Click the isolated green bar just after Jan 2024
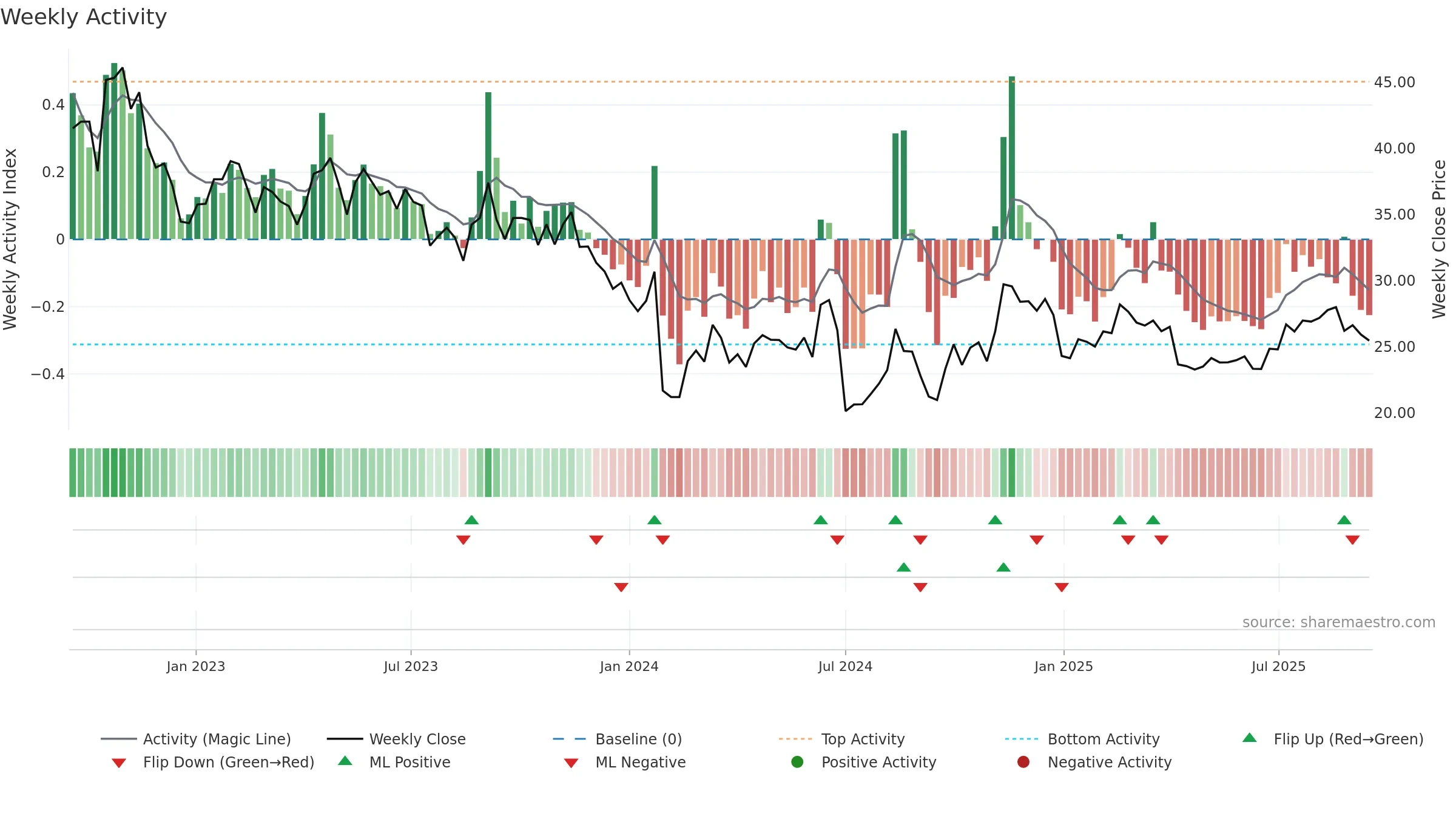The height and width of the screenshot is (819, 1456). coord(655,203)
